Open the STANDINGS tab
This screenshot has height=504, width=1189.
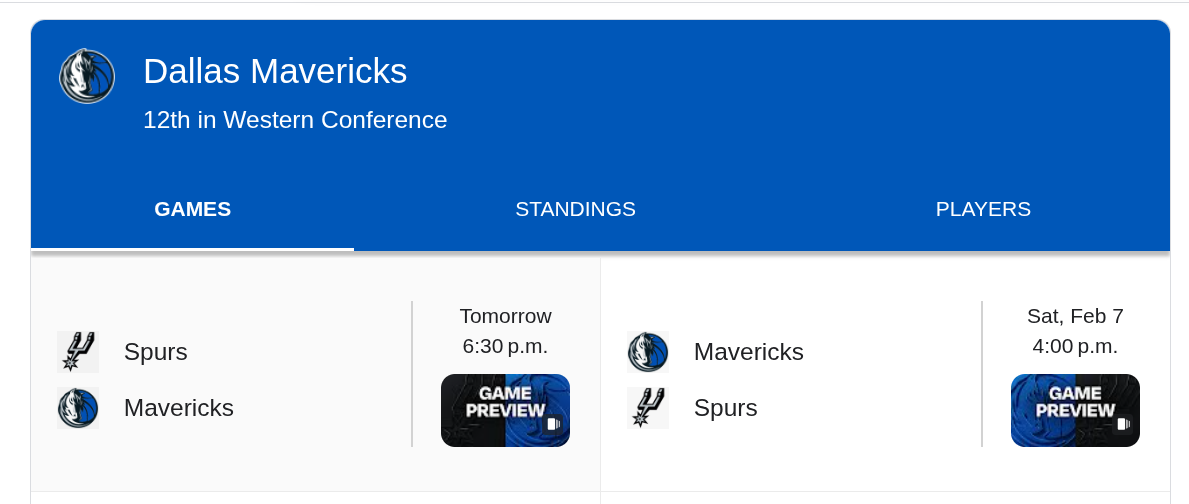click(x=575, y=209)
